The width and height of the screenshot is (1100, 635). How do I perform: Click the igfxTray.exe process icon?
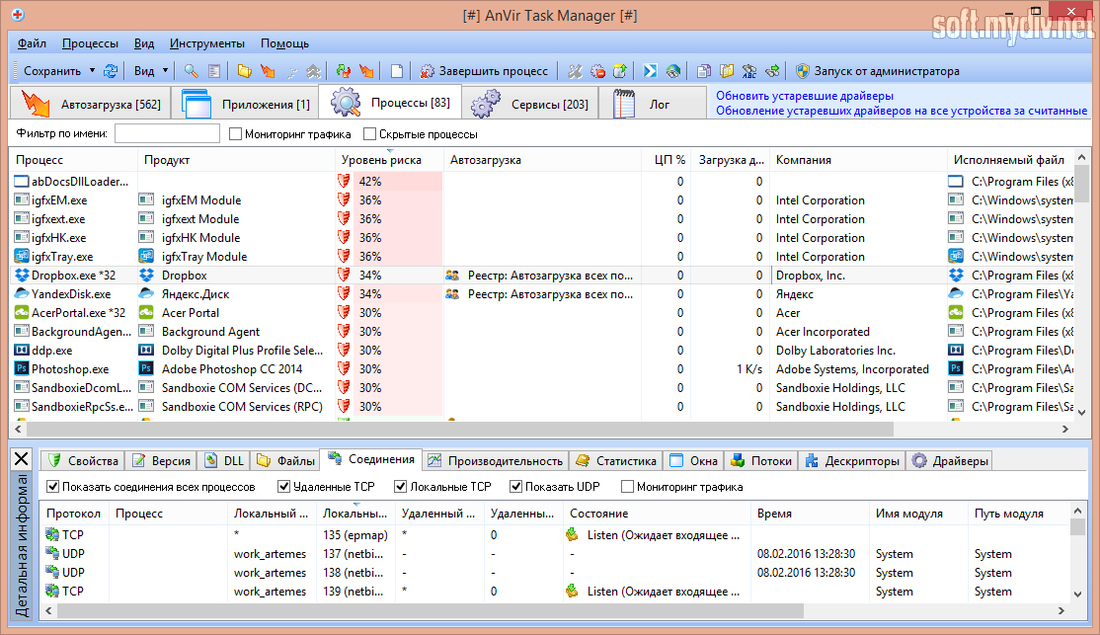22,256
